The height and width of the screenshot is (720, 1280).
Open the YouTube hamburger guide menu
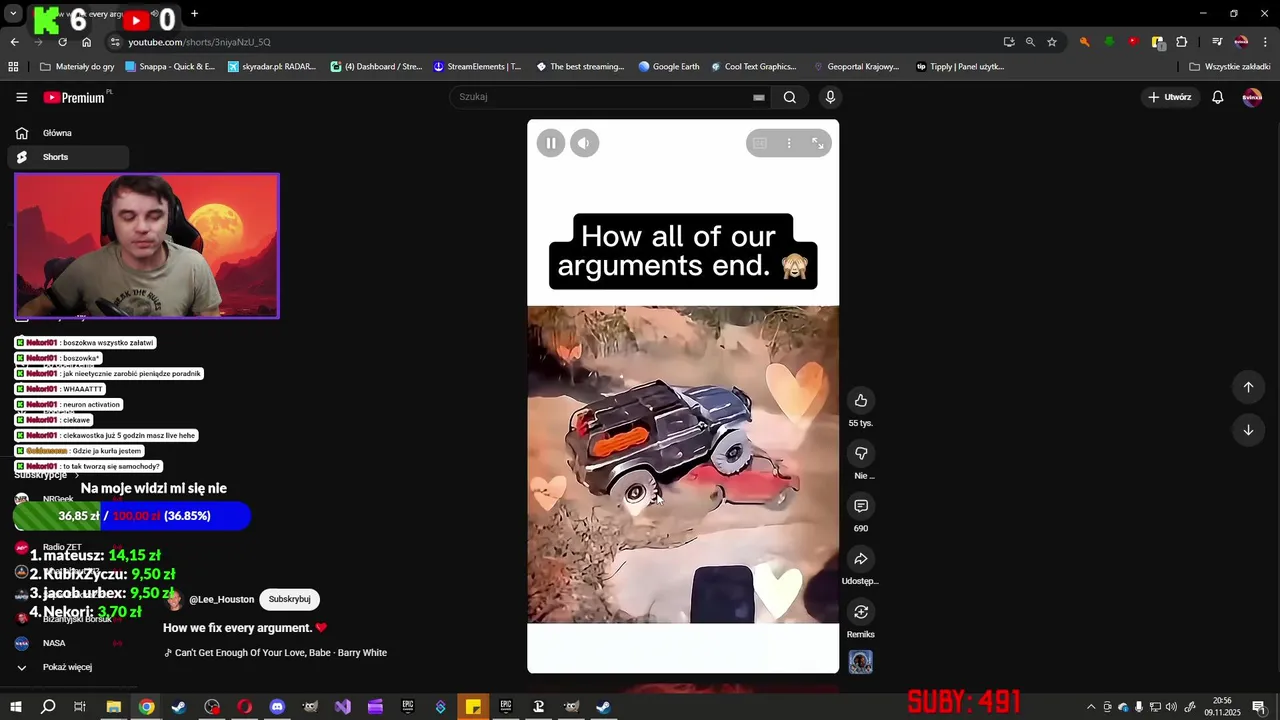point(22,97)
